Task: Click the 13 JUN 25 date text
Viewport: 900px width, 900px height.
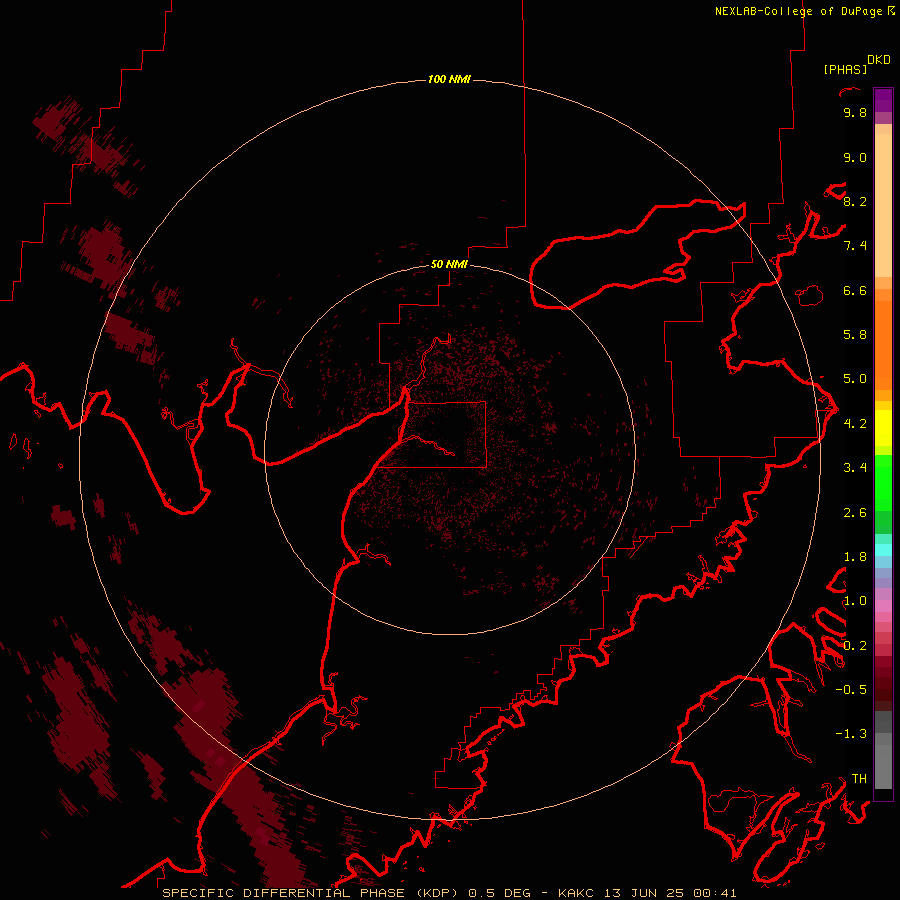Action: point(643,893)
